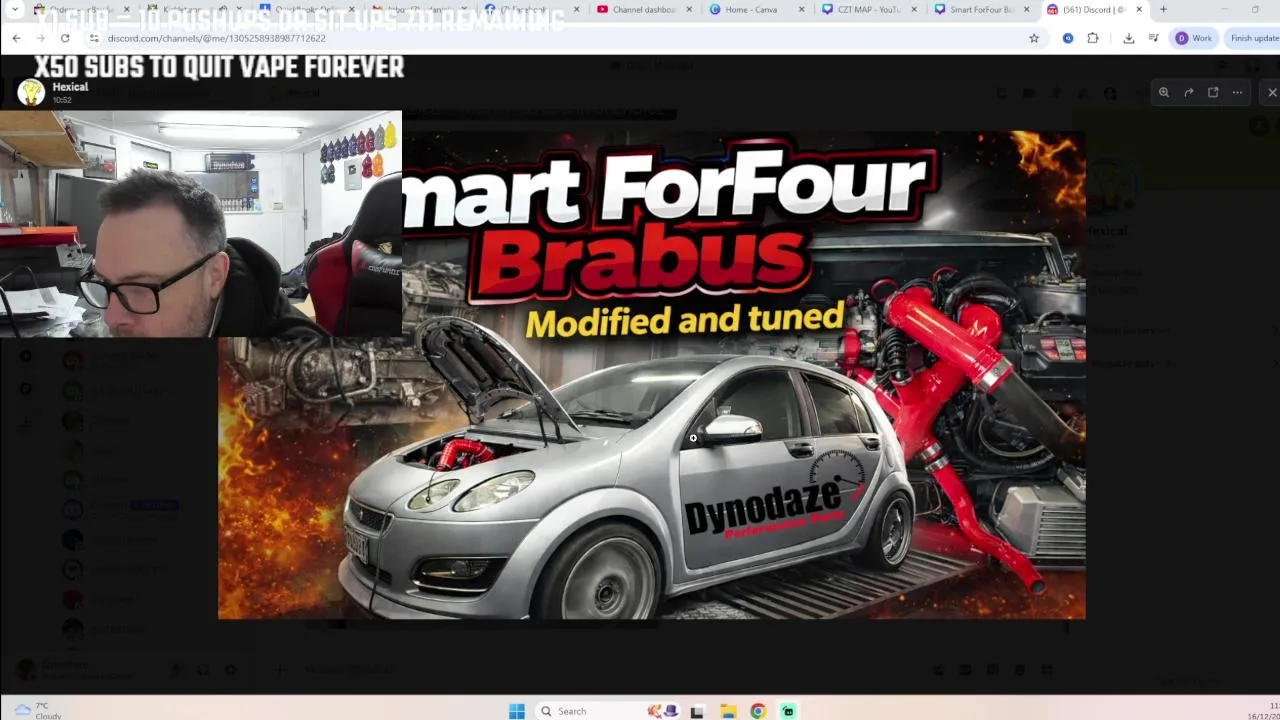
Task: Open Google Chrome from the taskbar
Action: coord(758,711)
